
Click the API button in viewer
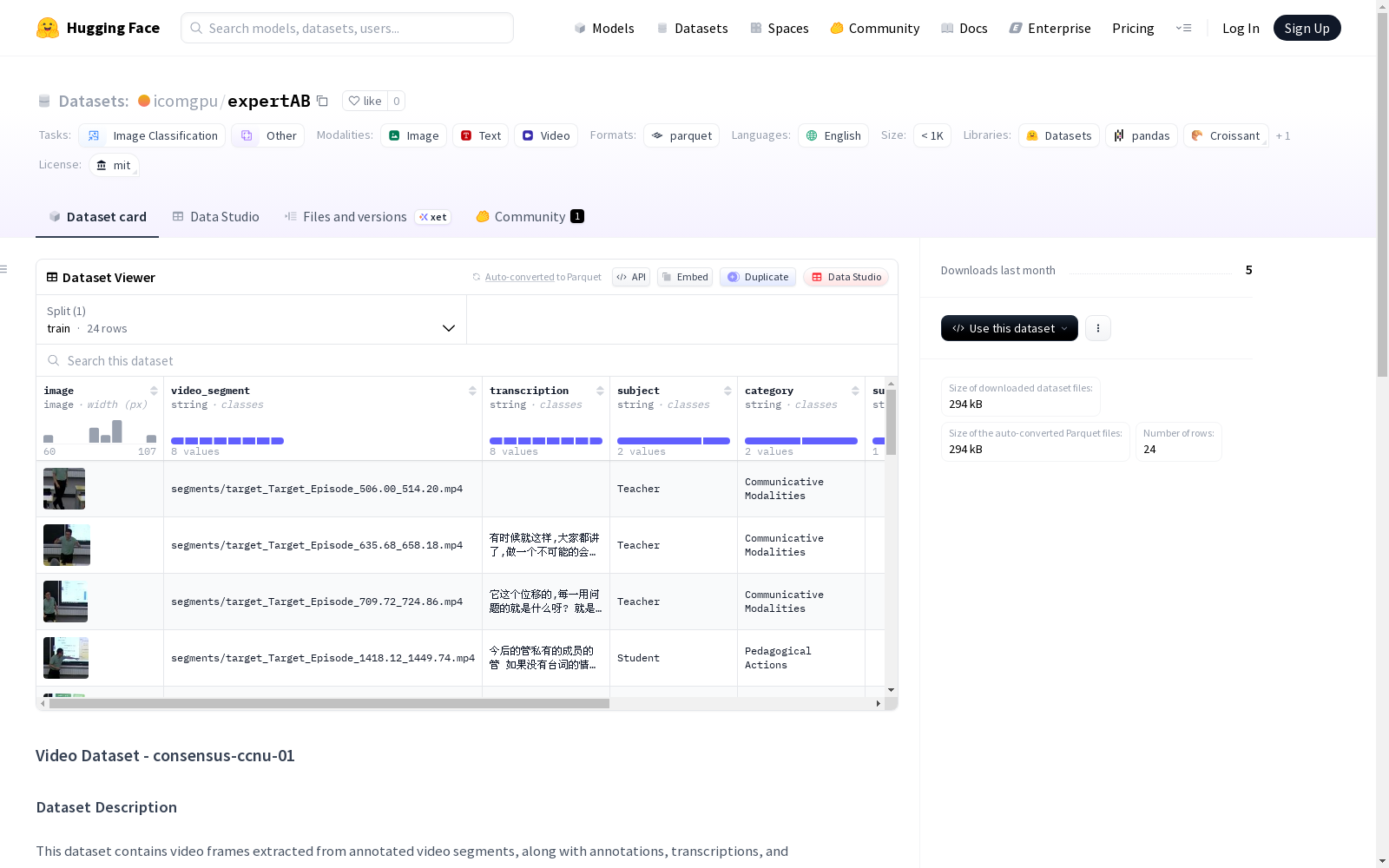[631, 277]
